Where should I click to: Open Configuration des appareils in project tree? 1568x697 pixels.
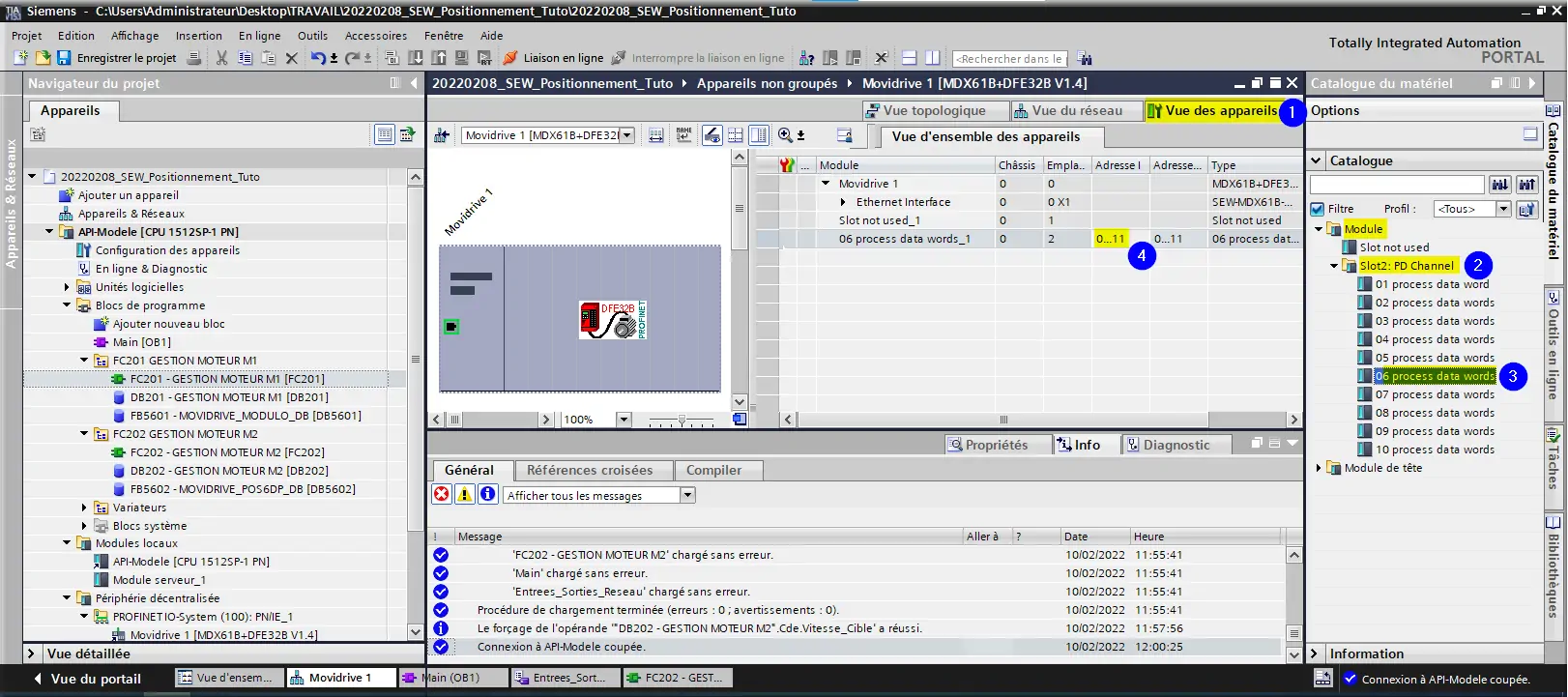pyautogui.click(x=167, y=250)
